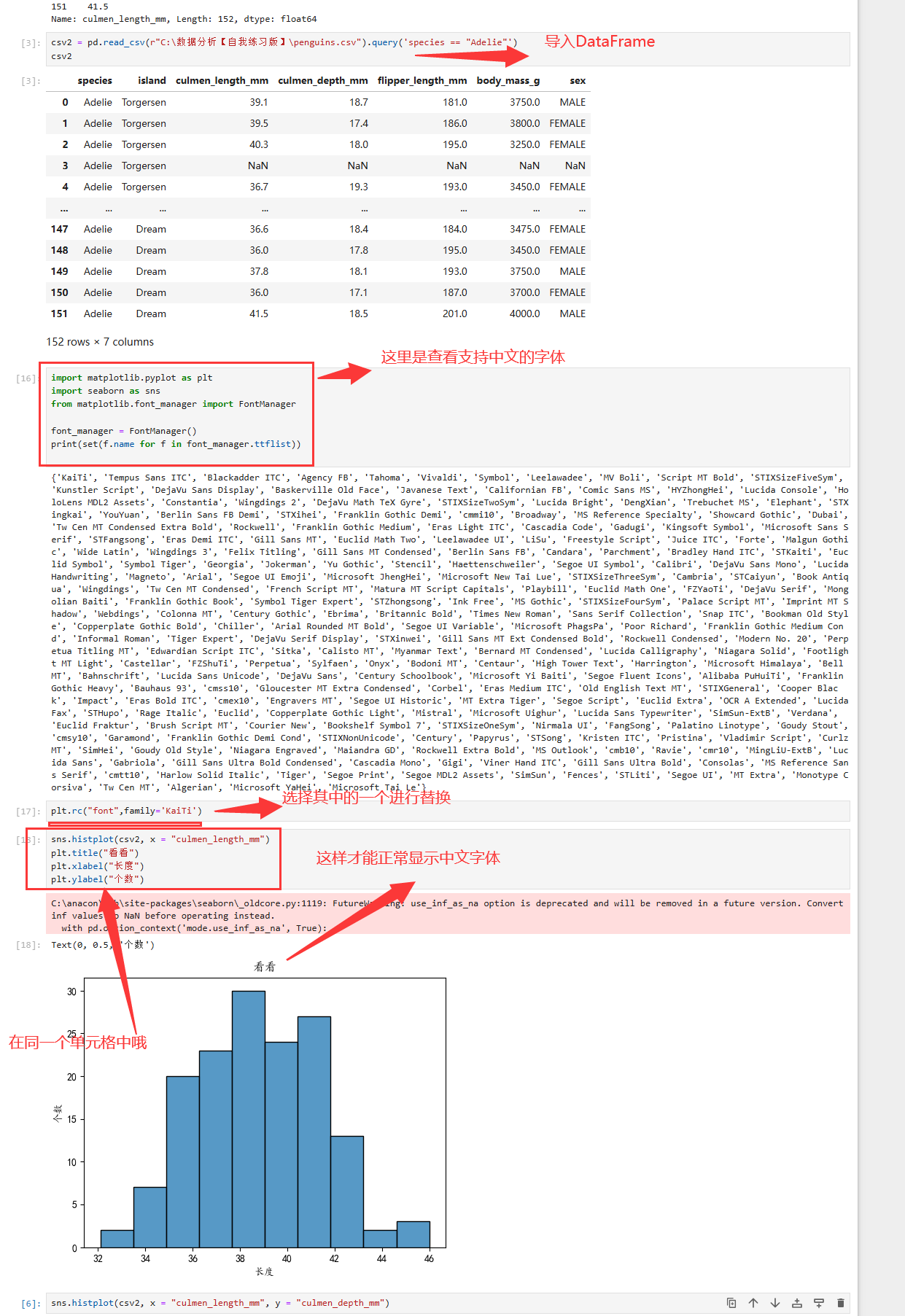Delete the last cell with trash icon
This screenshot has height=1316, width=905.
coord(841,1303)
